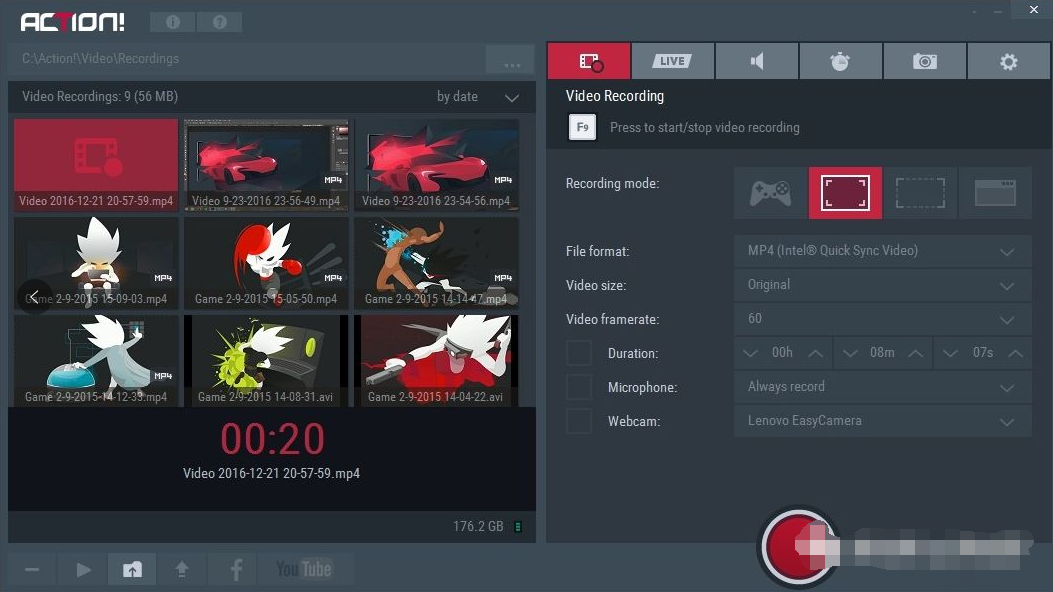This screenshot has width=1053, height=592.
Task: Upload the recording to YouTube
Action: coord(304,570)
